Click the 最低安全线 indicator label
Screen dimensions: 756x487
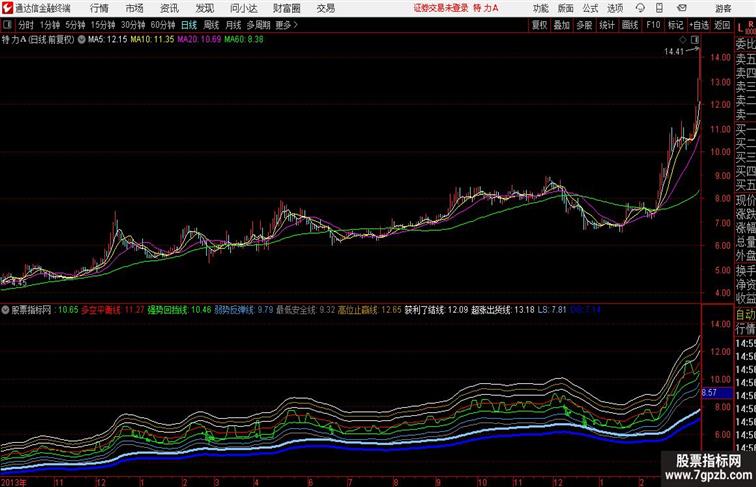(x=296, y=310)
